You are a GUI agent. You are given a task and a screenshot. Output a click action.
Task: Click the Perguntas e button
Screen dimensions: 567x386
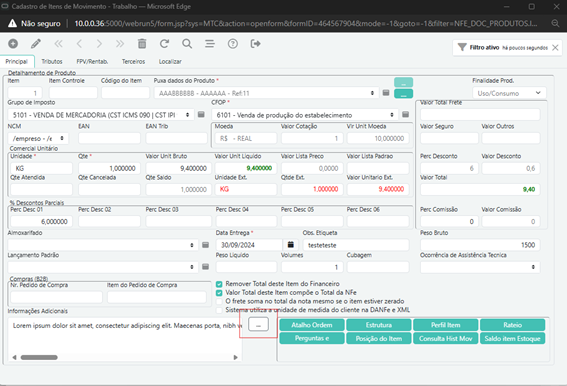312,338
